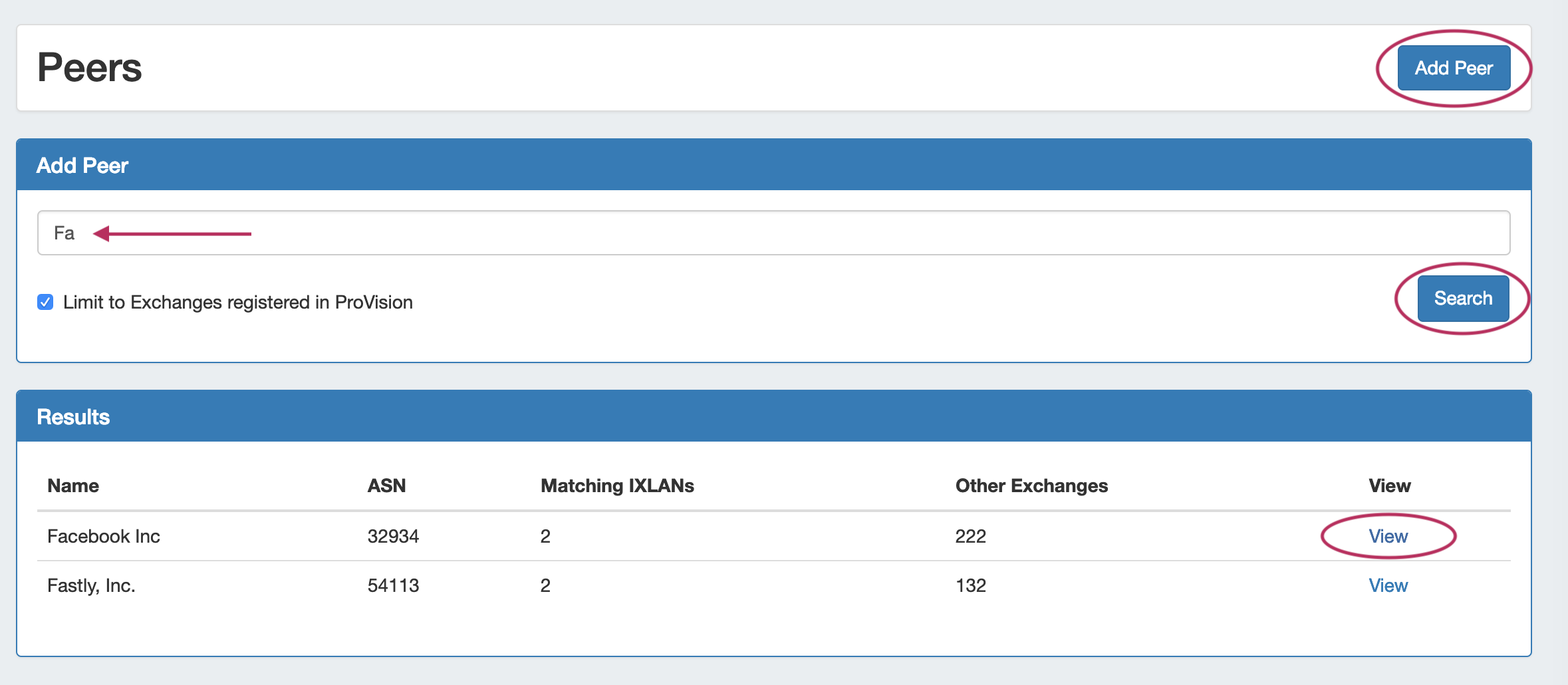
Task: Click Other Exchanges value 222
Action: pos(970,536)
